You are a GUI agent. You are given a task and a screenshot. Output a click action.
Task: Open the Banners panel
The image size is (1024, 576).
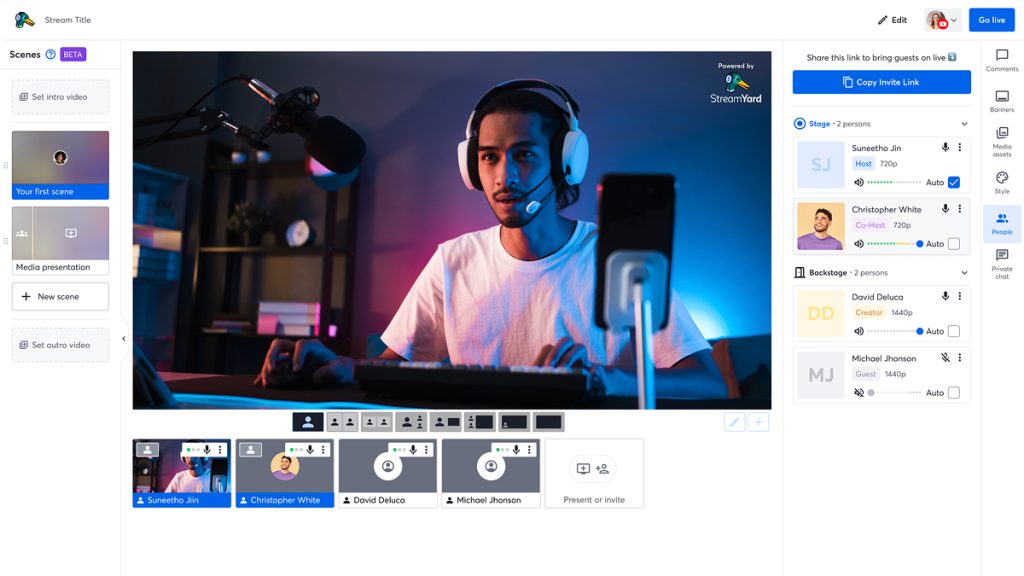click(1001, 98)
